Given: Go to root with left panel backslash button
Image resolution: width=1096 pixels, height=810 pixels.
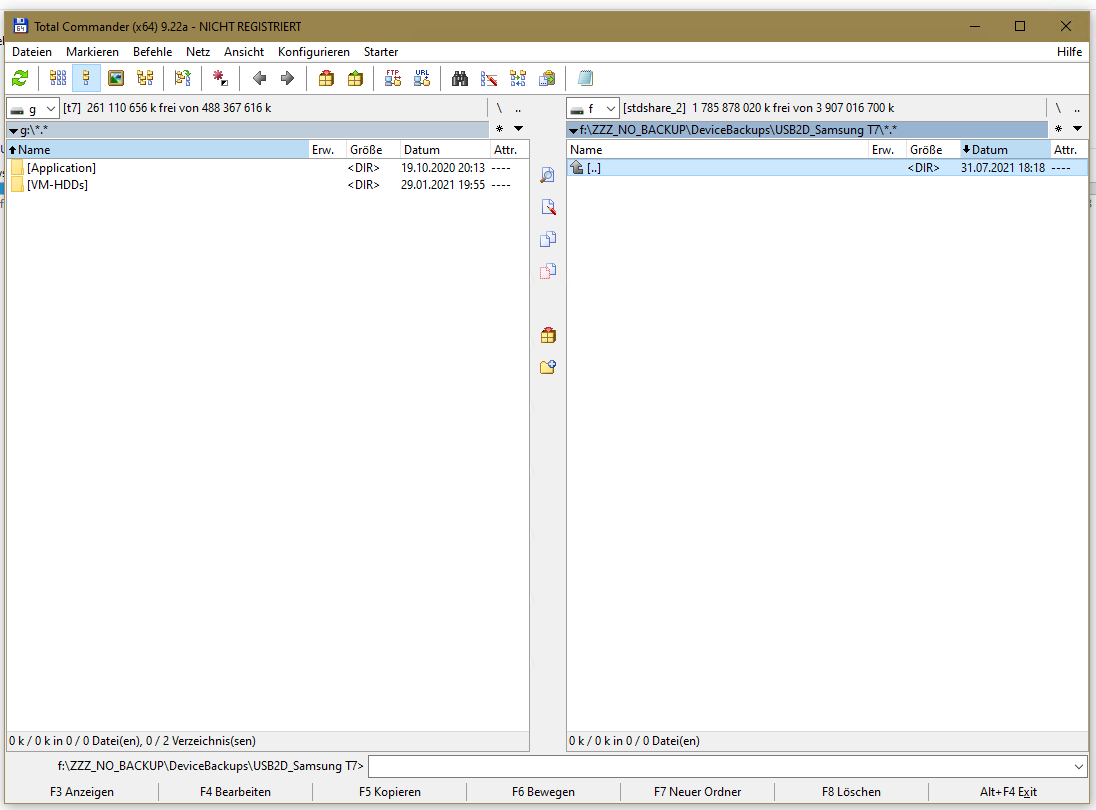Looking at the screenshot, I should coord(499,108).
